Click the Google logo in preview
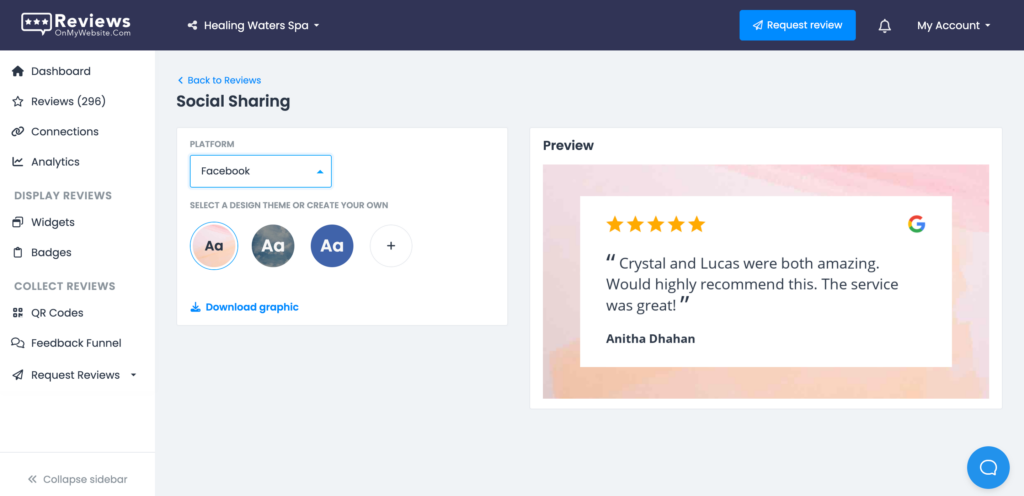Image resolution: width=1024 pixels, height=496 pixels. (x=916, y=225)
